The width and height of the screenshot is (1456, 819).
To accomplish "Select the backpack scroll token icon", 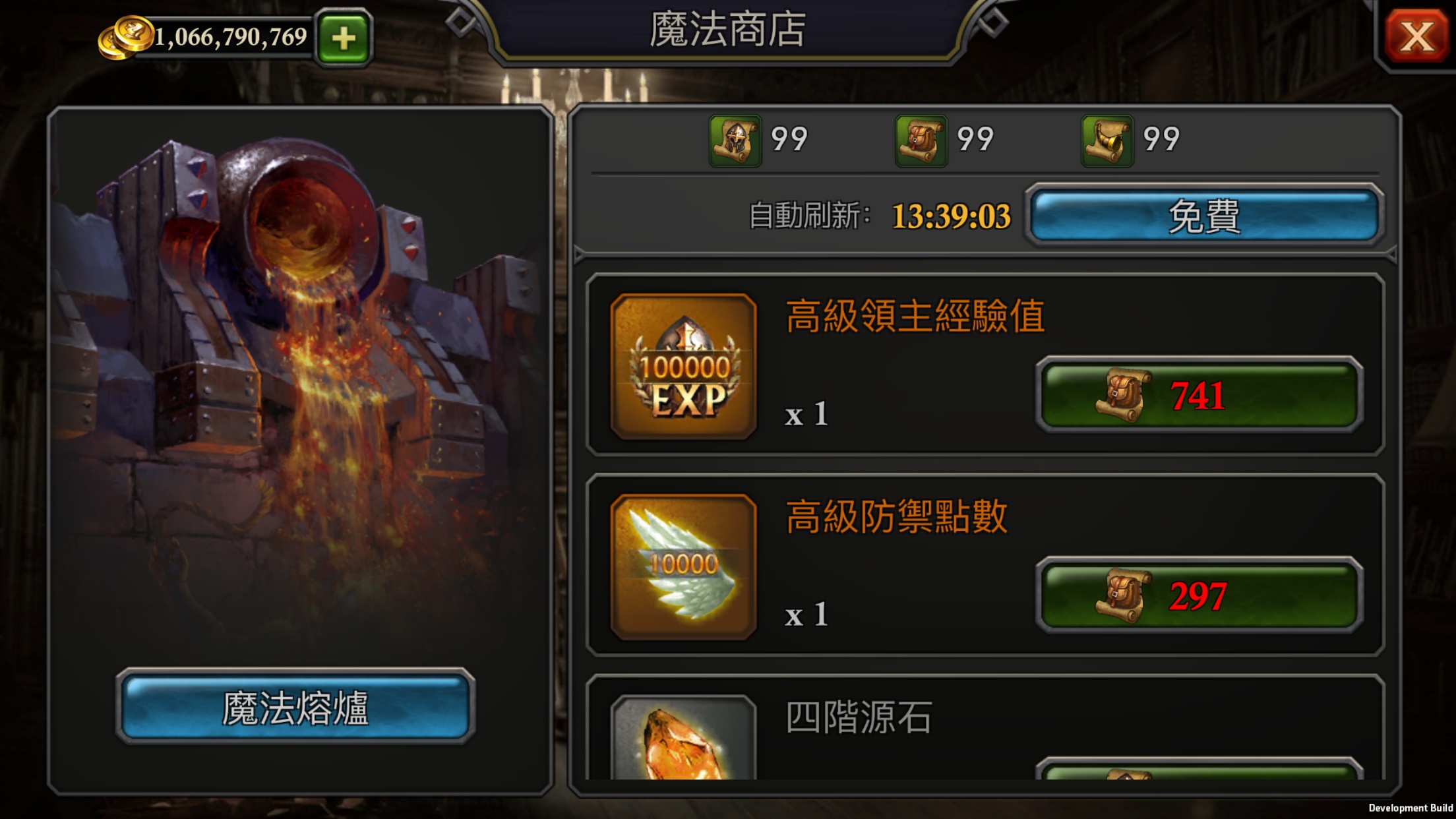I will point(921,140).
